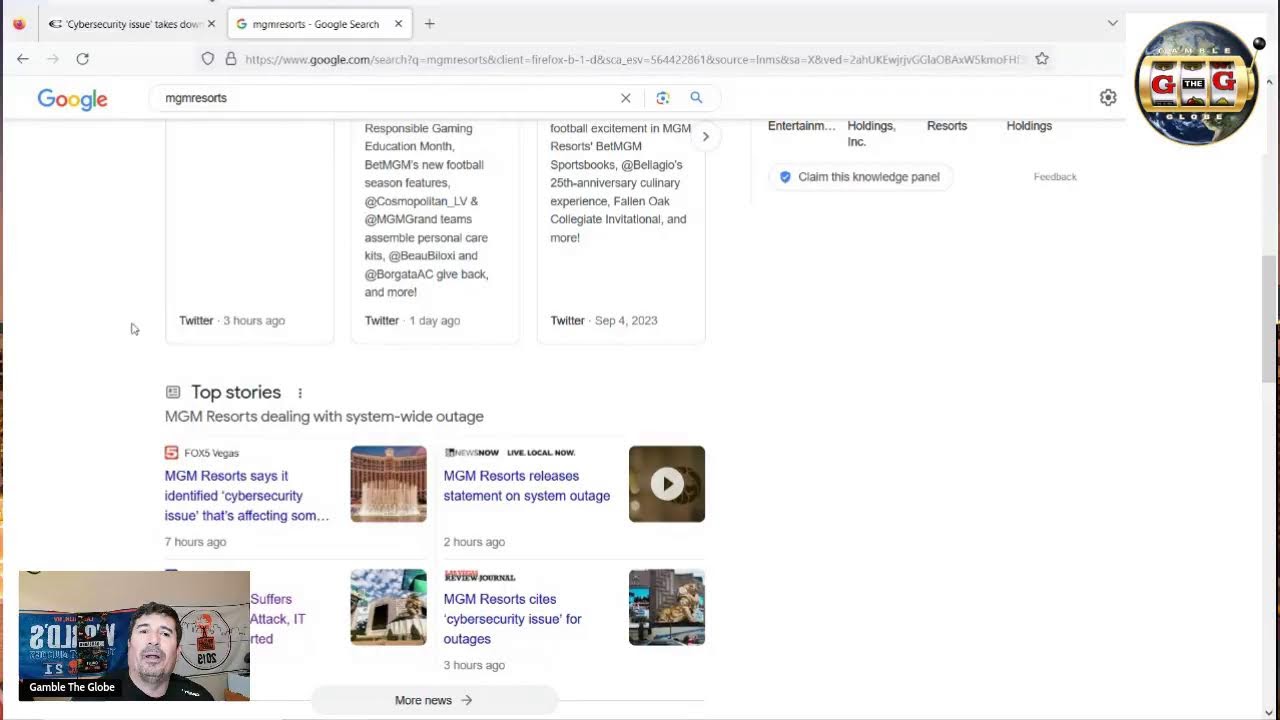Click the shield tracking protection icon

[208, 59]
